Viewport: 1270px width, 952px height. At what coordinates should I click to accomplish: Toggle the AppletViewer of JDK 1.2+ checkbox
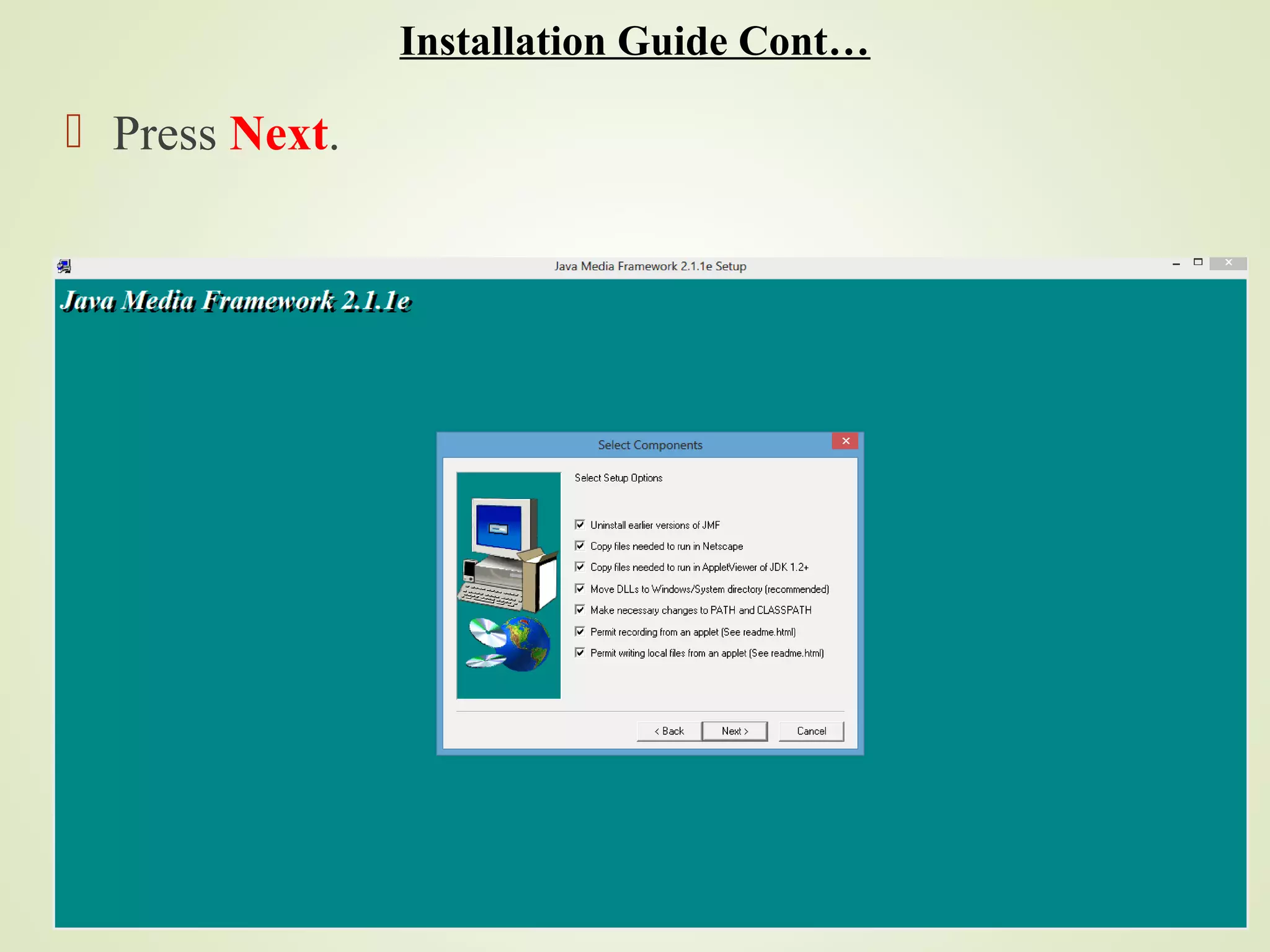pyautogui.click(x=580, y=566)
